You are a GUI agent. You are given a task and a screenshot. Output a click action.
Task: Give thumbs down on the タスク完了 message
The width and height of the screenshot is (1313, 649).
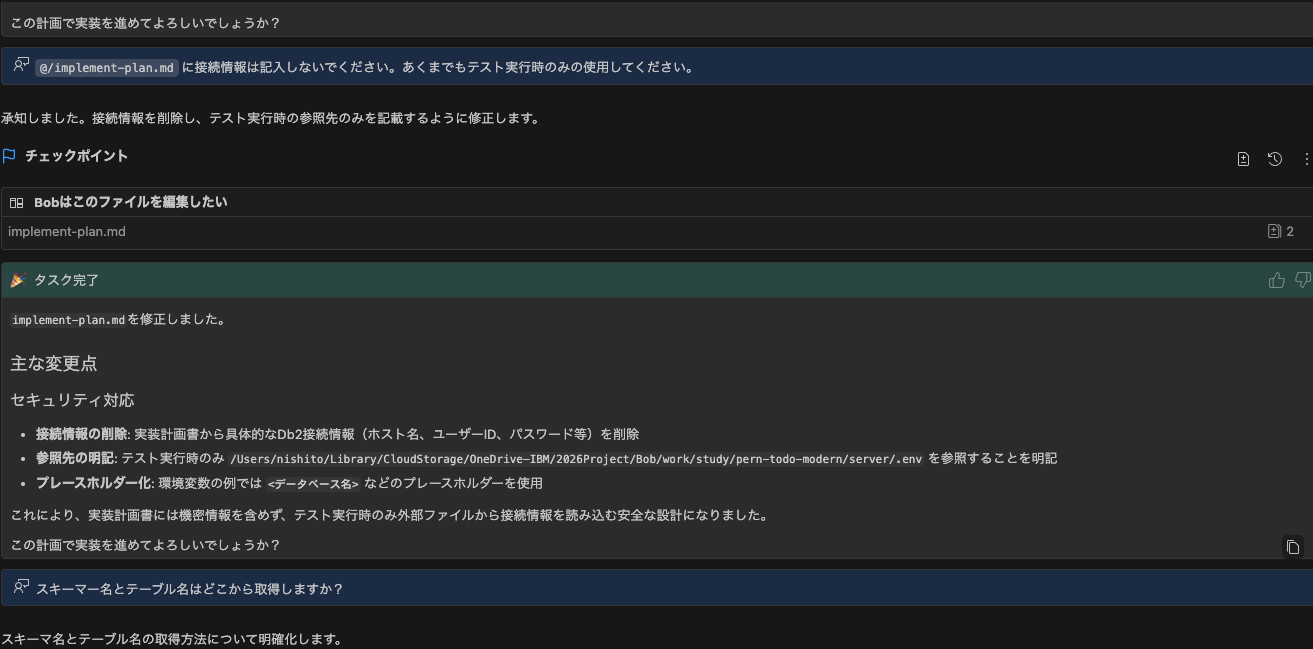tap(1302, 280)
